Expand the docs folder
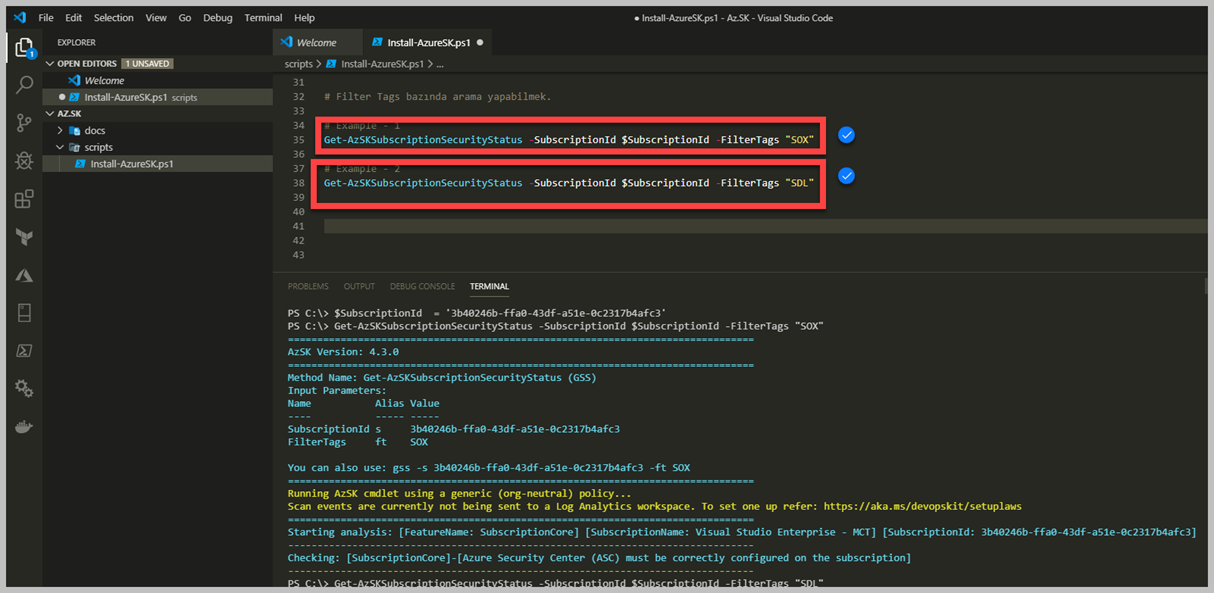Screen dimensions: 1214x593 [x=94, y=130]
